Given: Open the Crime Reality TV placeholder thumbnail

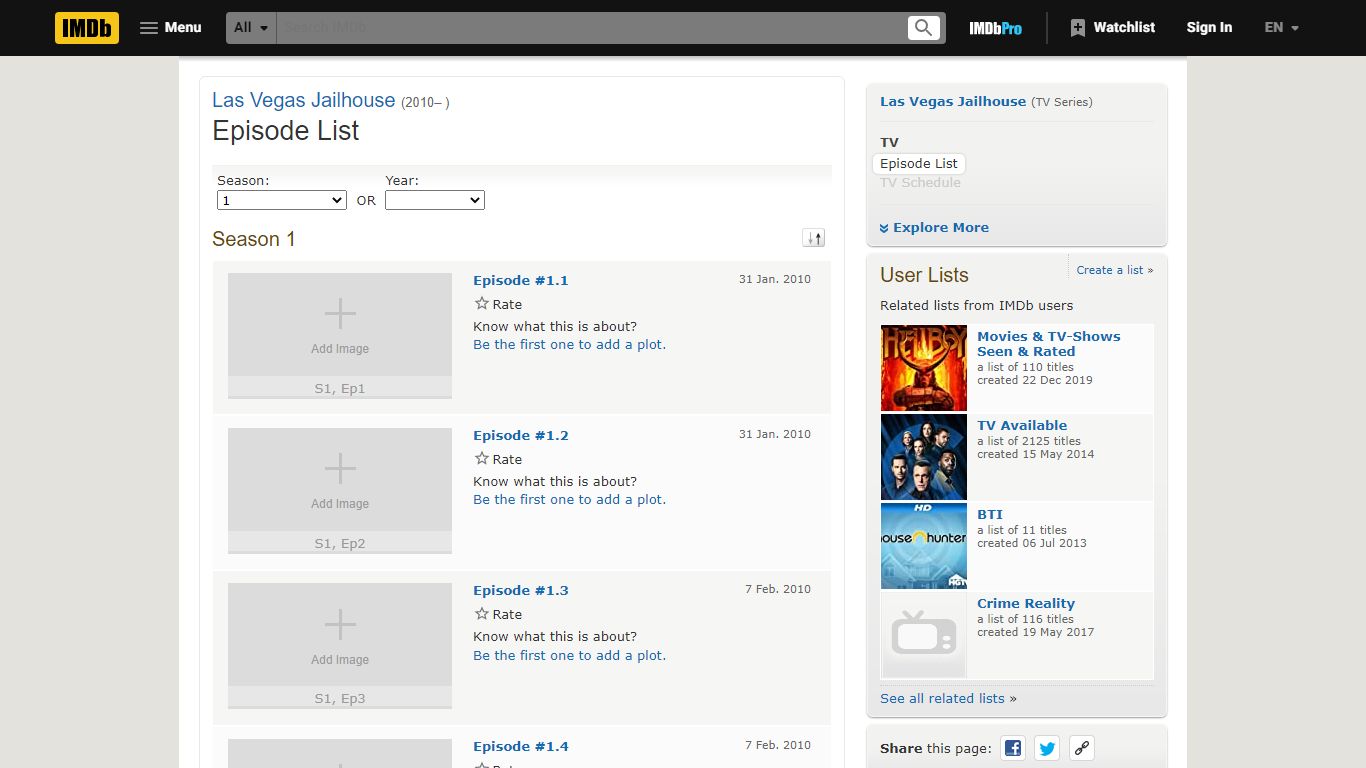Looking at the screenshot, I should tap(924, 635).
